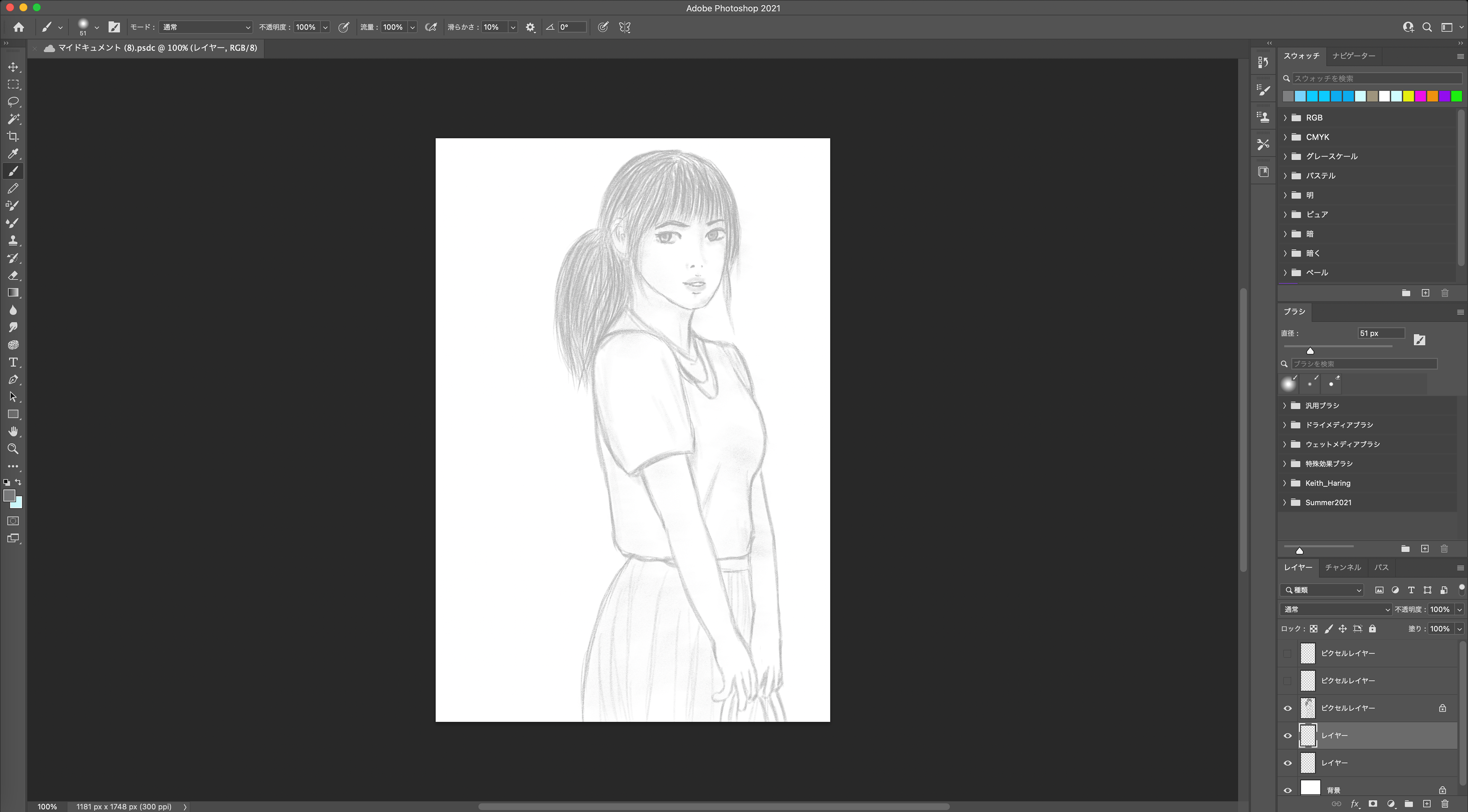Select the Horizontal Type tool

[13, 363]
